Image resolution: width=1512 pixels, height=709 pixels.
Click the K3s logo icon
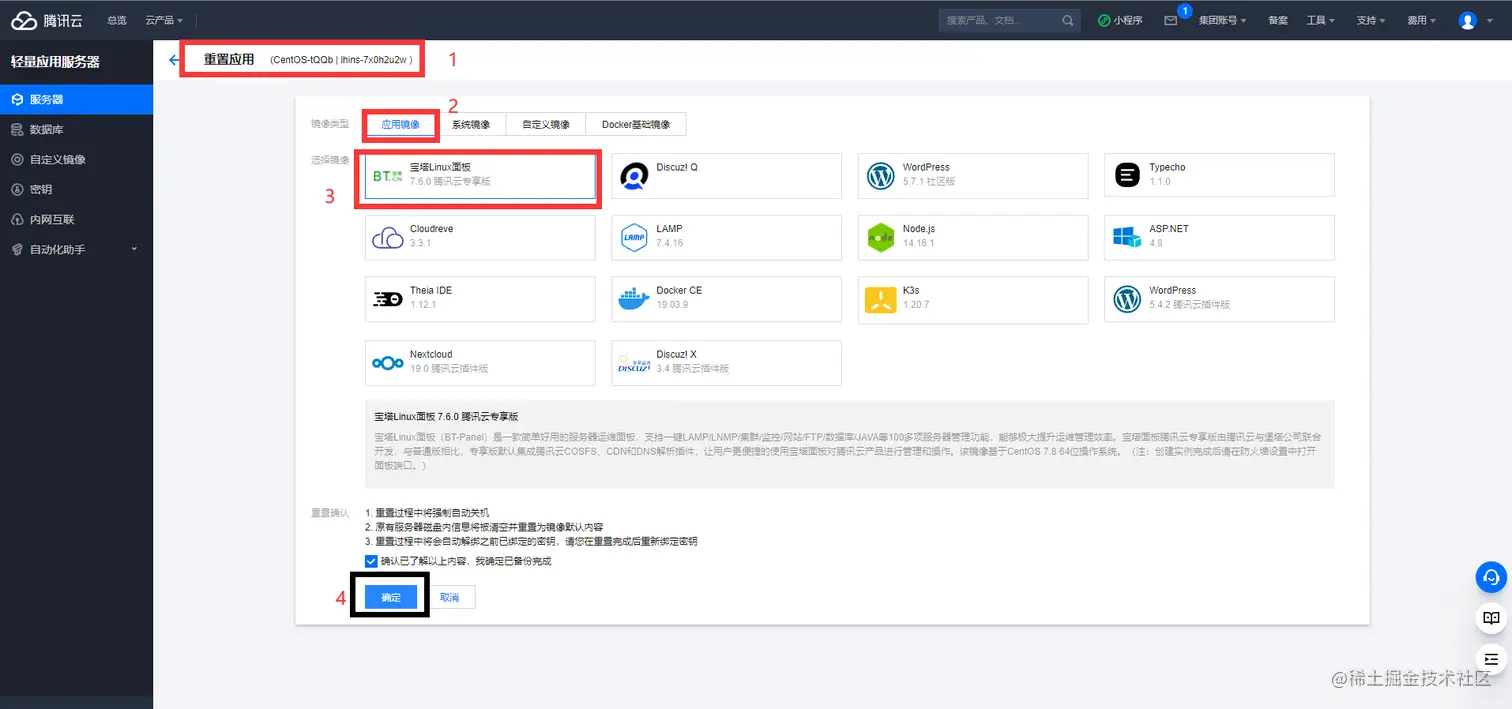click(x=880, y=299)
